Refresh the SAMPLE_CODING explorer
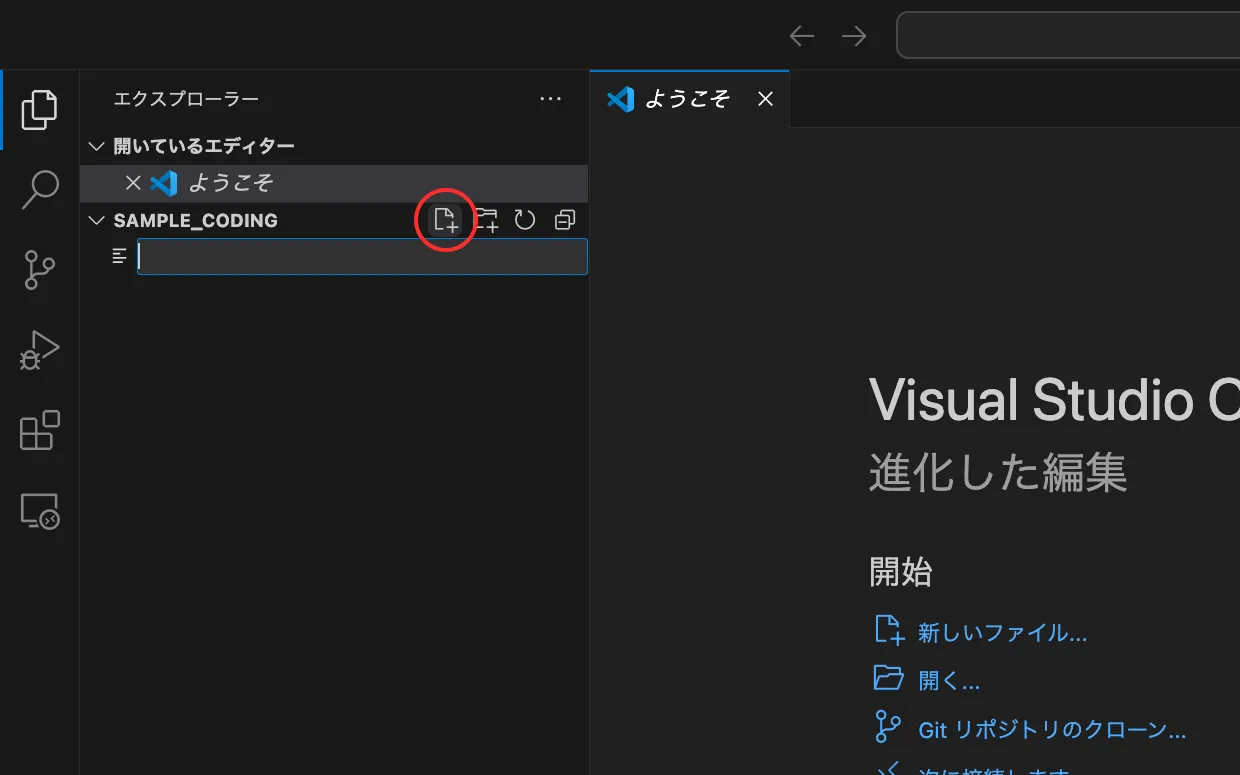The width and height of the screenshot is (1240, 775). pos(525,220)
